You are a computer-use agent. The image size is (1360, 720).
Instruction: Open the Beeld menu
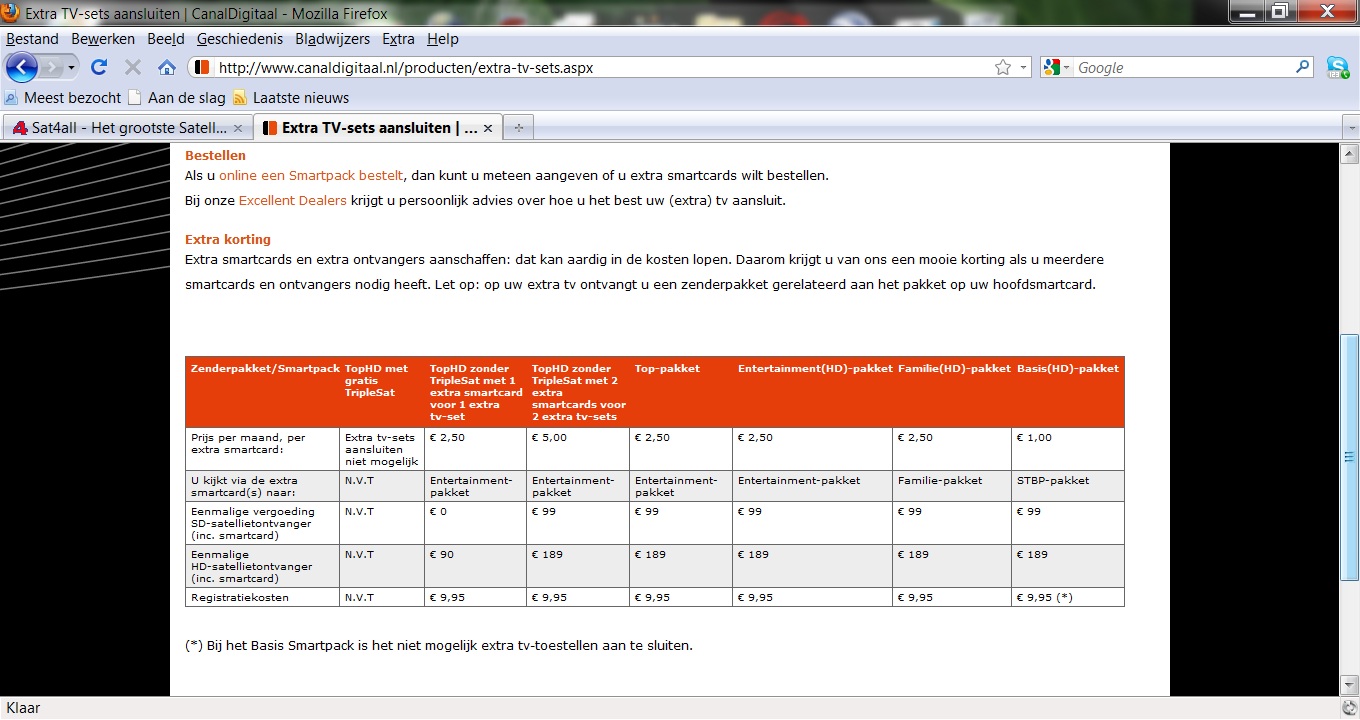166,39
